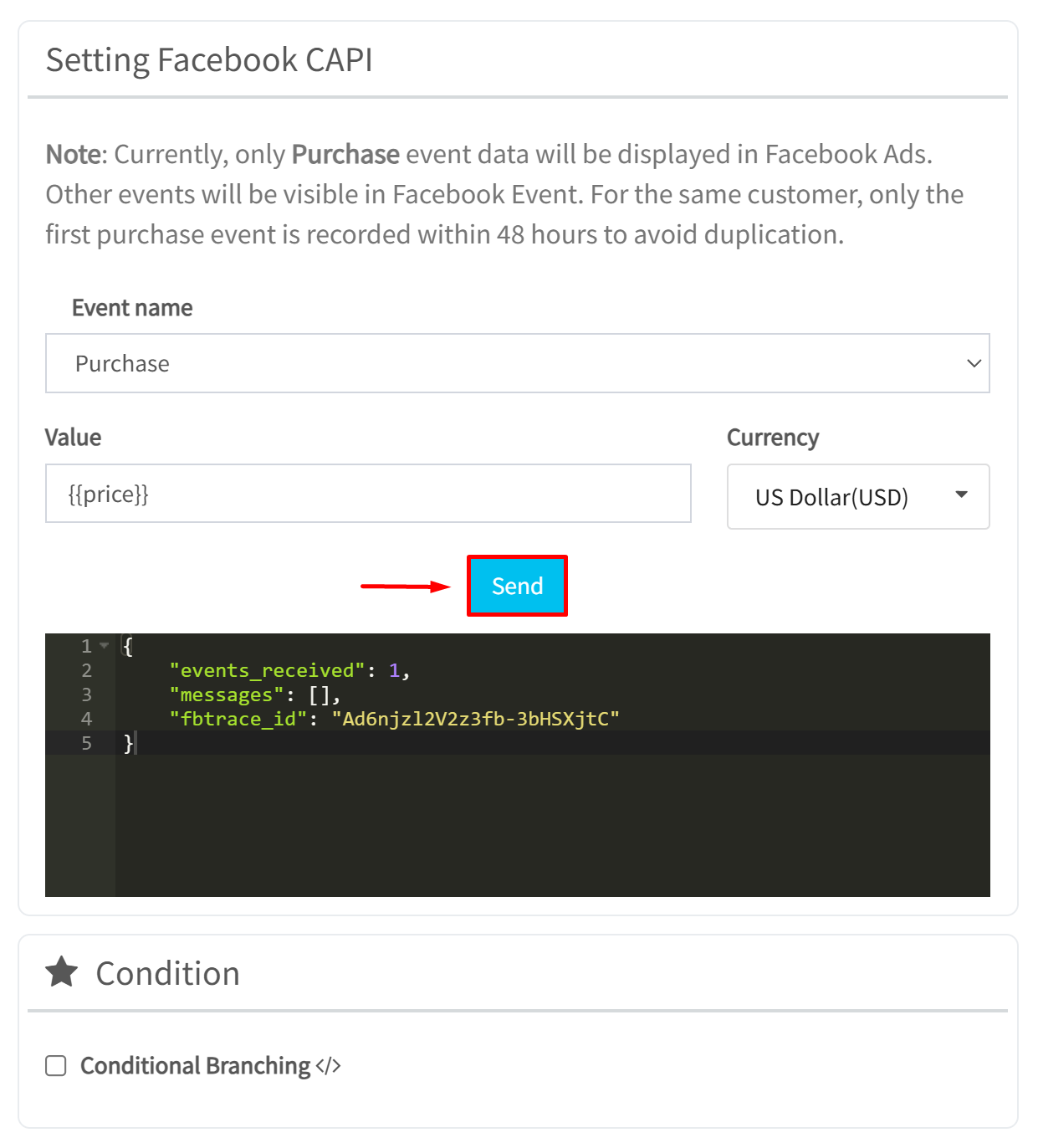Click the blue Send button
The image size is (1038, 1148).
tap(517, 586)
